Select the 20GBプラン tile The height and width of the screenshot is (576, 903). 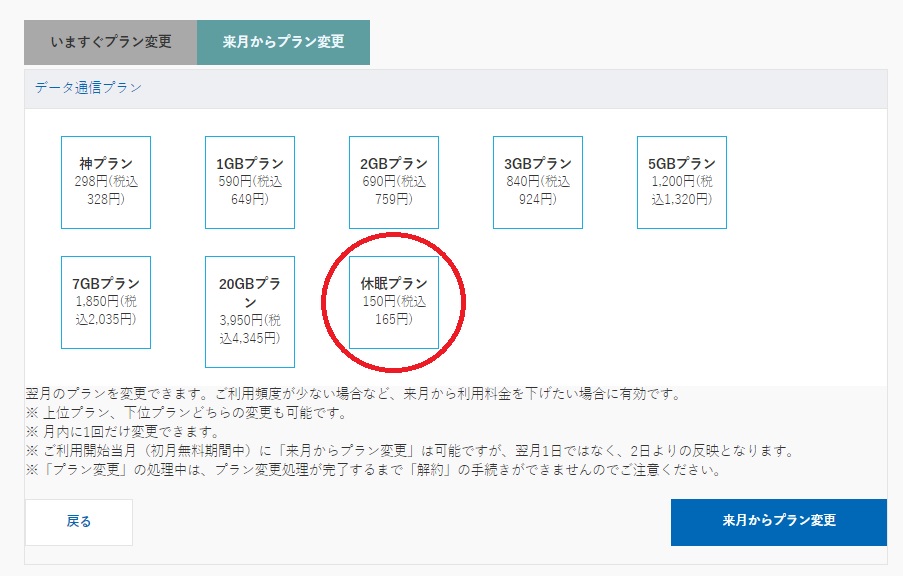click(250, 312)
